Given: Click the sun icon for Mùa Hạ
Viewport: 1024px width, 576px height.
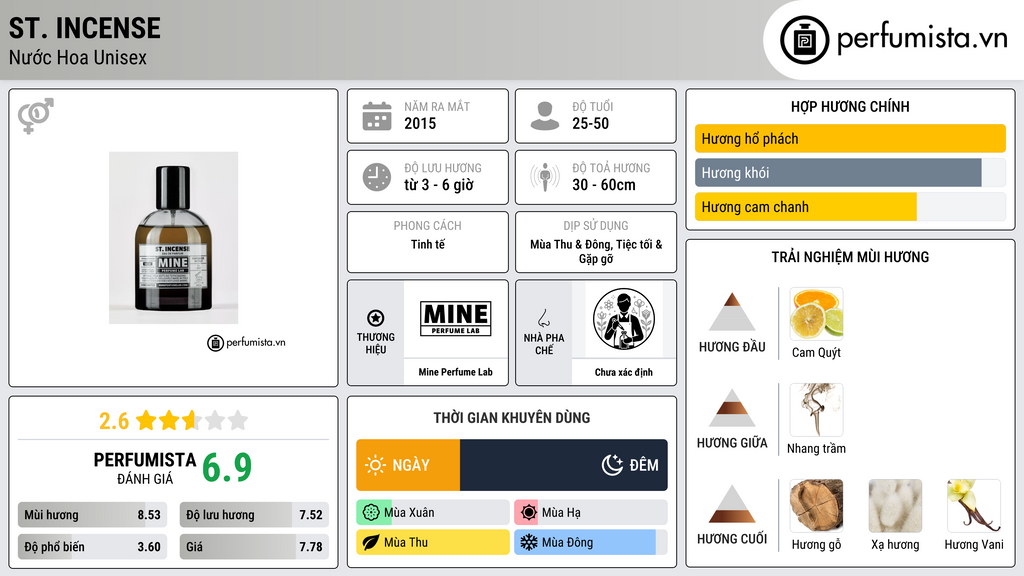Looking at the screenshot, I should [529, 513].
